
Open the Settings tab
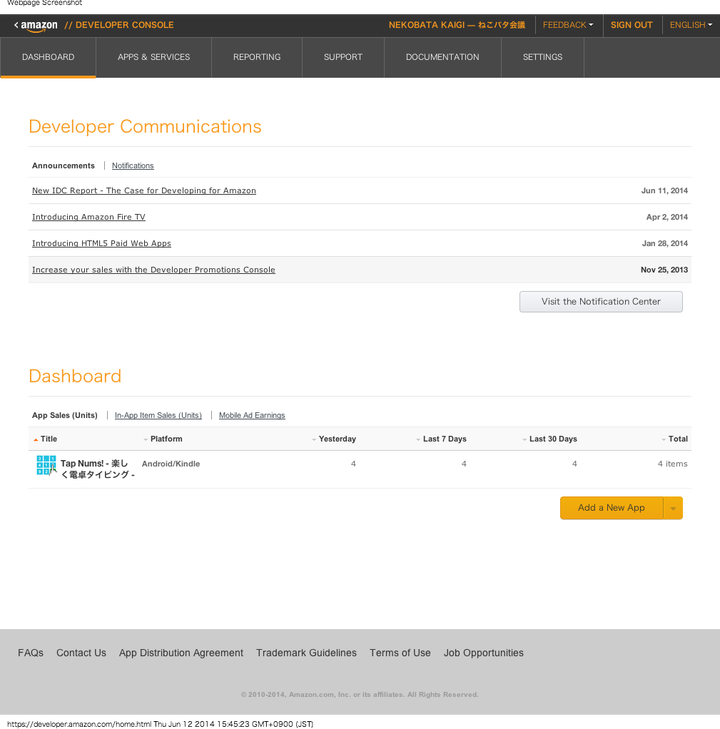542,57
